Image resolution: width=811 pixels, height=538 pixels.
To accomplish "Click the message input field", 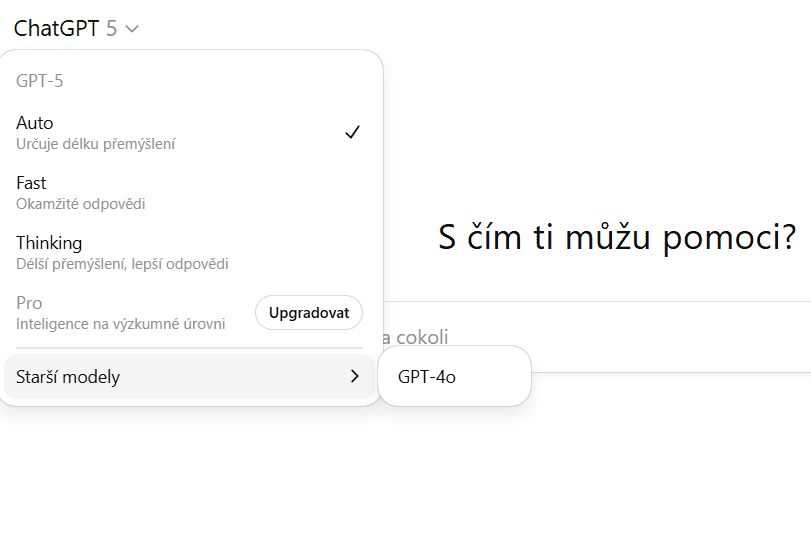I will (600, 338).
